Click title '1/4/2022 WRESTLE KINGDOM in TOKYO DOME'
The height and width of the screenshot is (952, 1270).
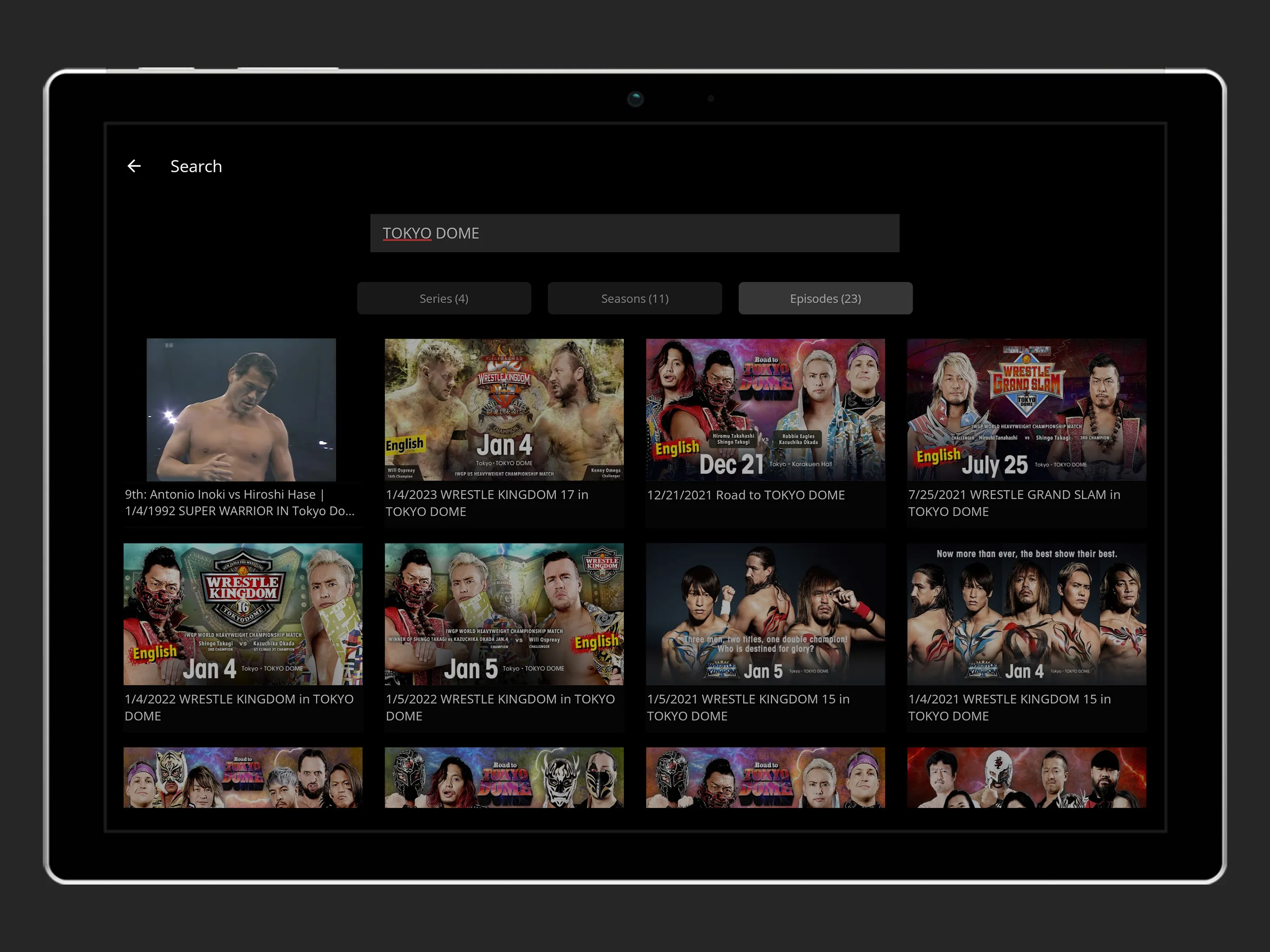239,707
